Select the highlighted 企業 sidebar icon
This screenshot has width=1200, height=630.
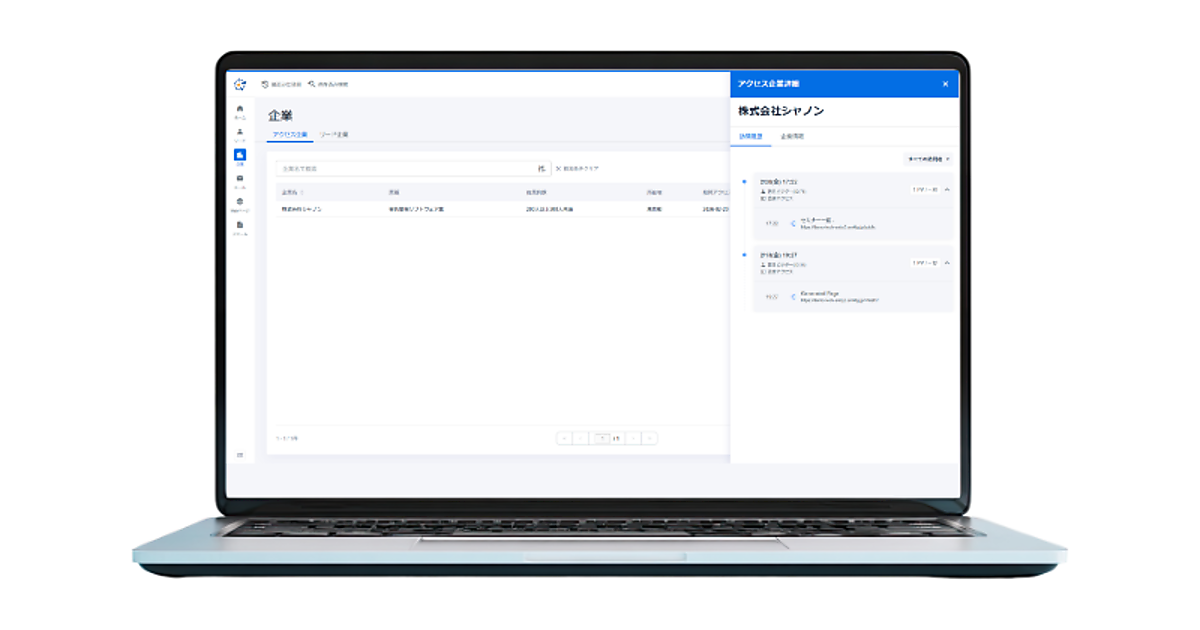pyautogui.click(x=240, y=156)
